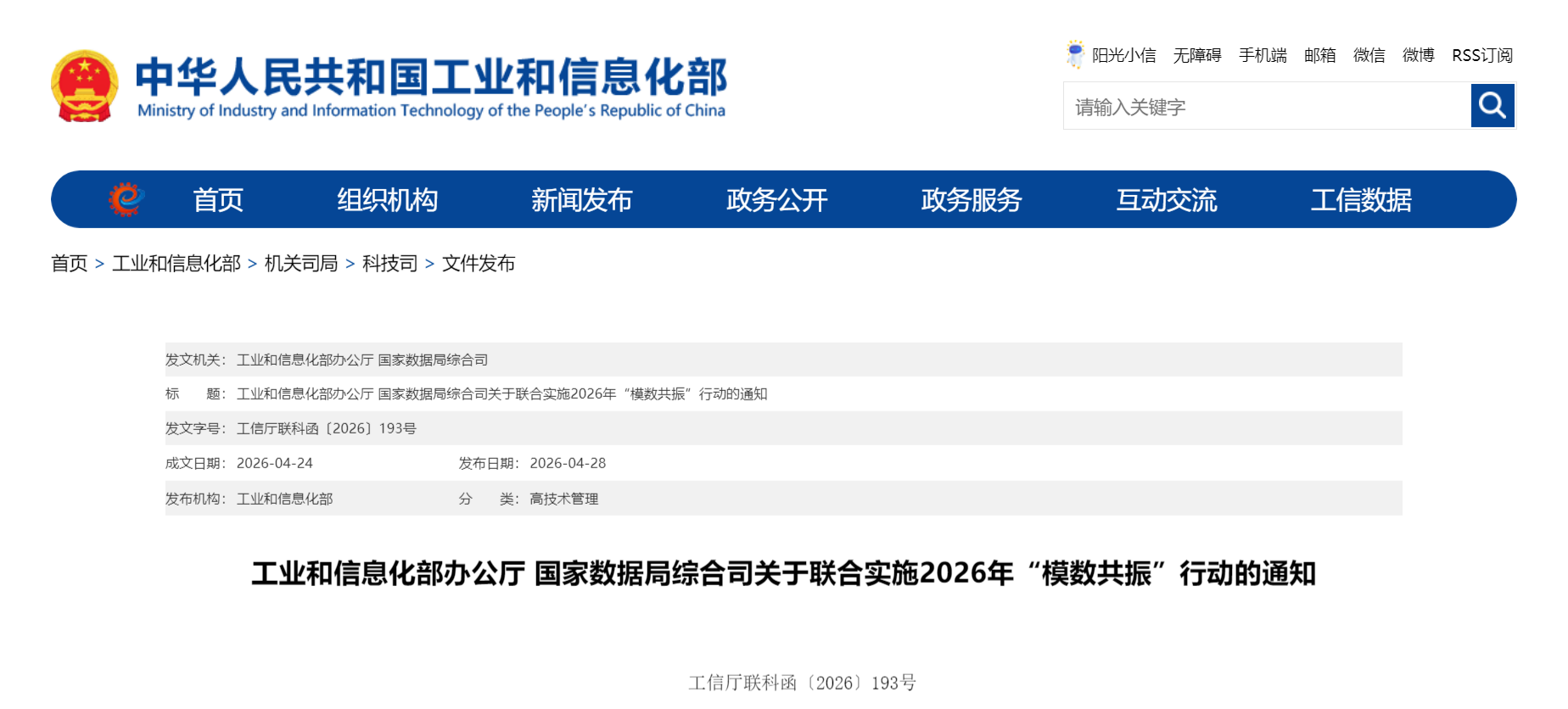Open the 政务公开 navigation menu
This screenshot has height=709, width=1568.
click(x=777, y=200)
